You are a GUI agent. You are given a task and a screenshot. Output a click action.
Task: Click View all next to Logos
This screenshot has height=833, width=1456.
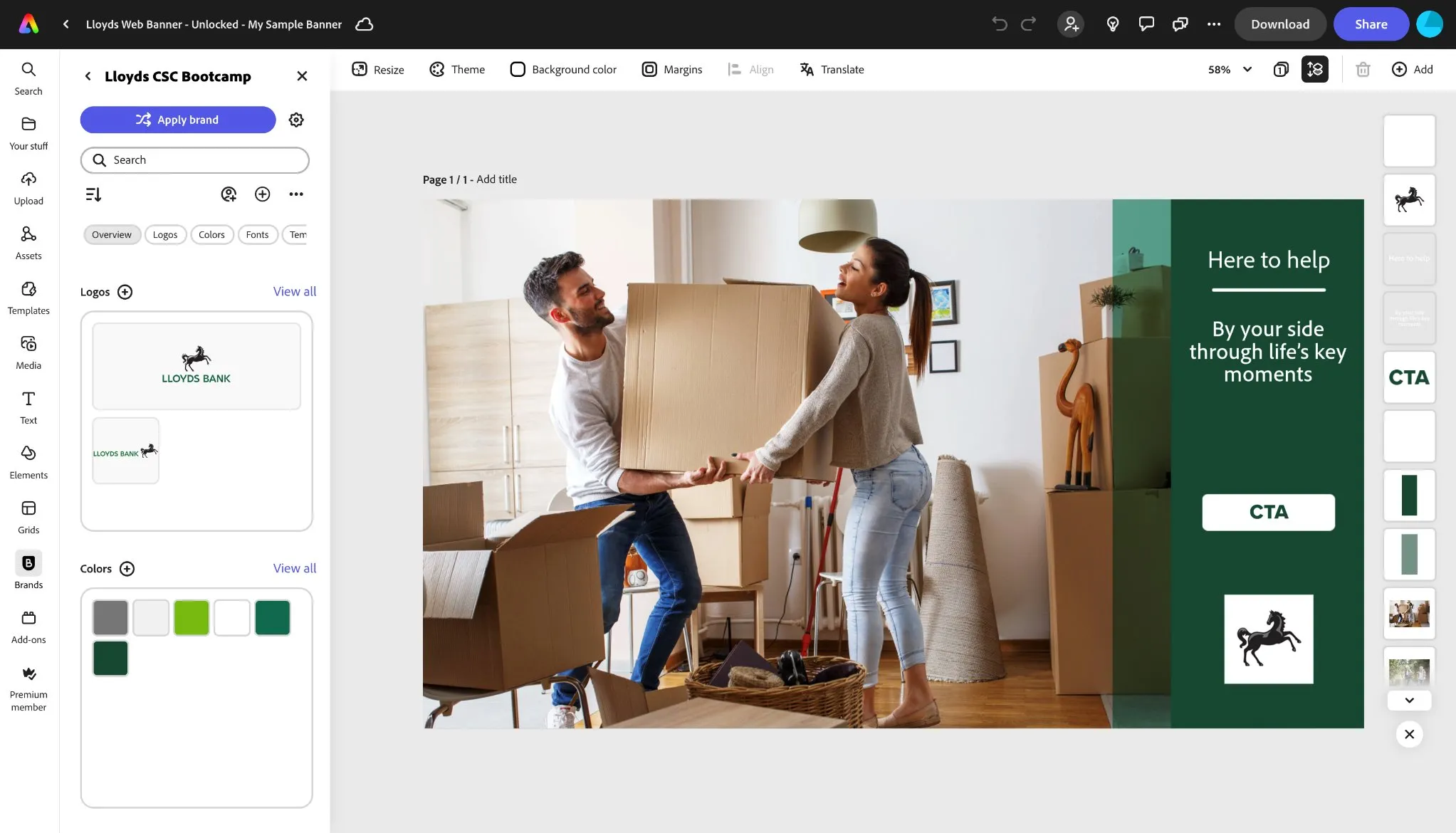[x=295, y=291]
